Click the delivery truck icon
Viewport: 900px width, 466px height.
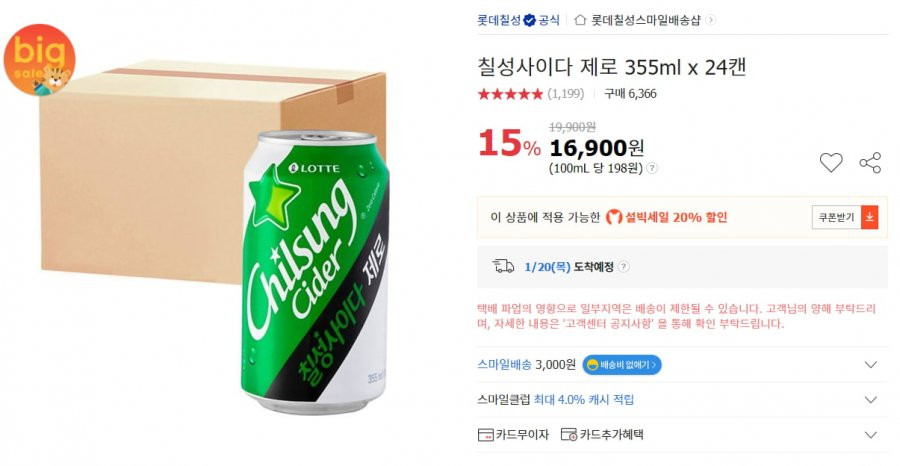coord(503,266)
